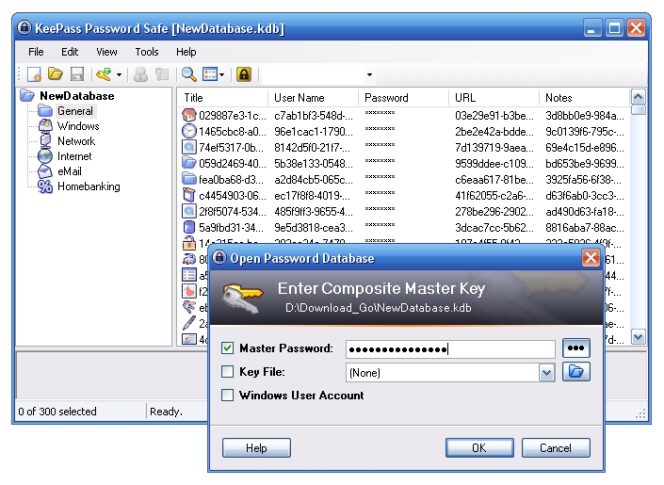Click notes cell 69e4c15d-e896...

pos(584,148)
